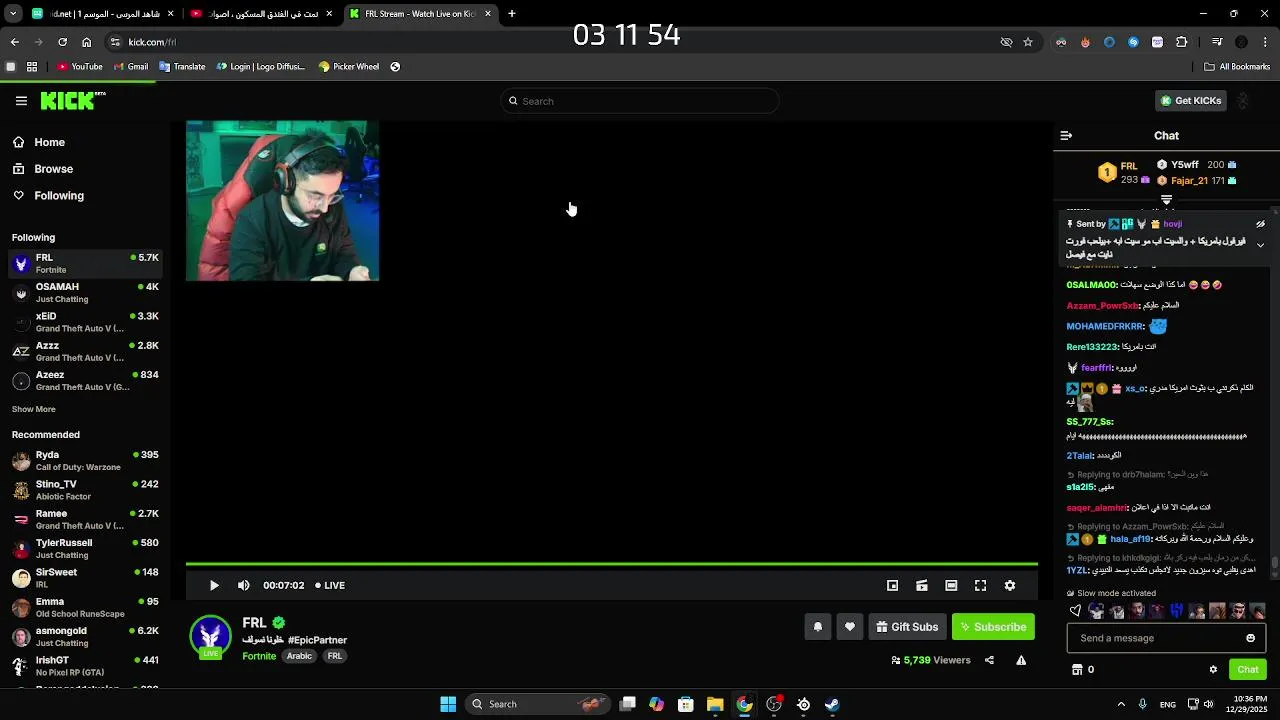The image size is (1280, 720).
Task: Open the browser tab search dropdown
Action: [x=13, y=14]
